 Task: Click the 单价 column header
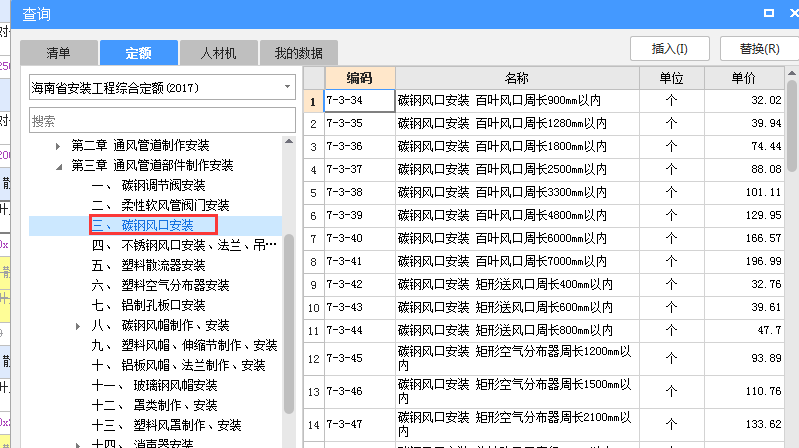point(744,78)
